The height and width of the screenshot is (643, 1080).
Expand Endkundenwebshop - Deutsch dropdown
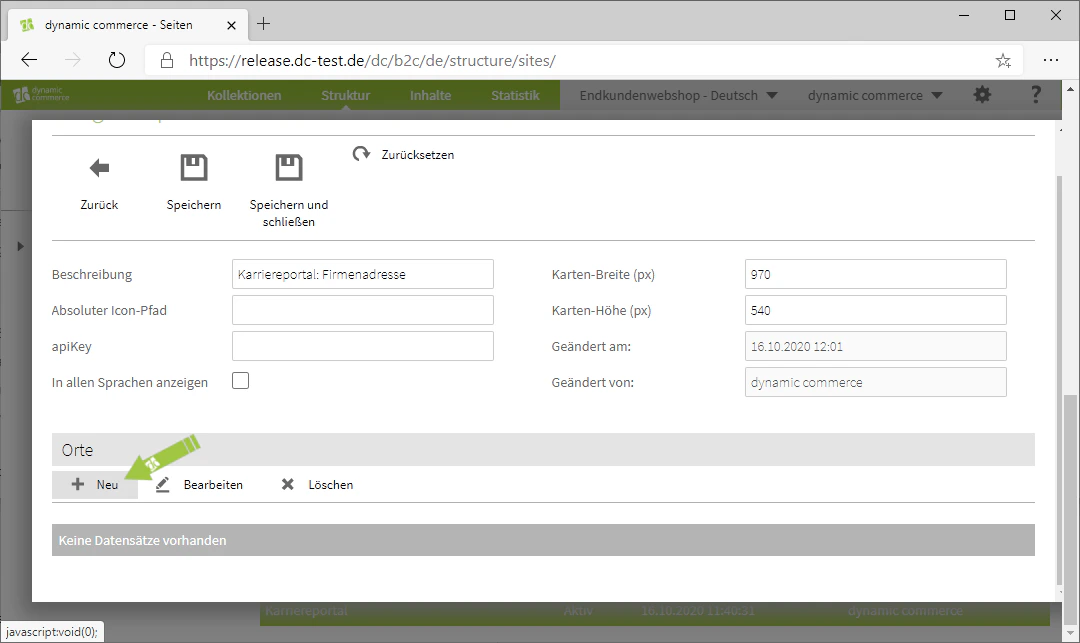pyautogui.click(x=678, y=96)
